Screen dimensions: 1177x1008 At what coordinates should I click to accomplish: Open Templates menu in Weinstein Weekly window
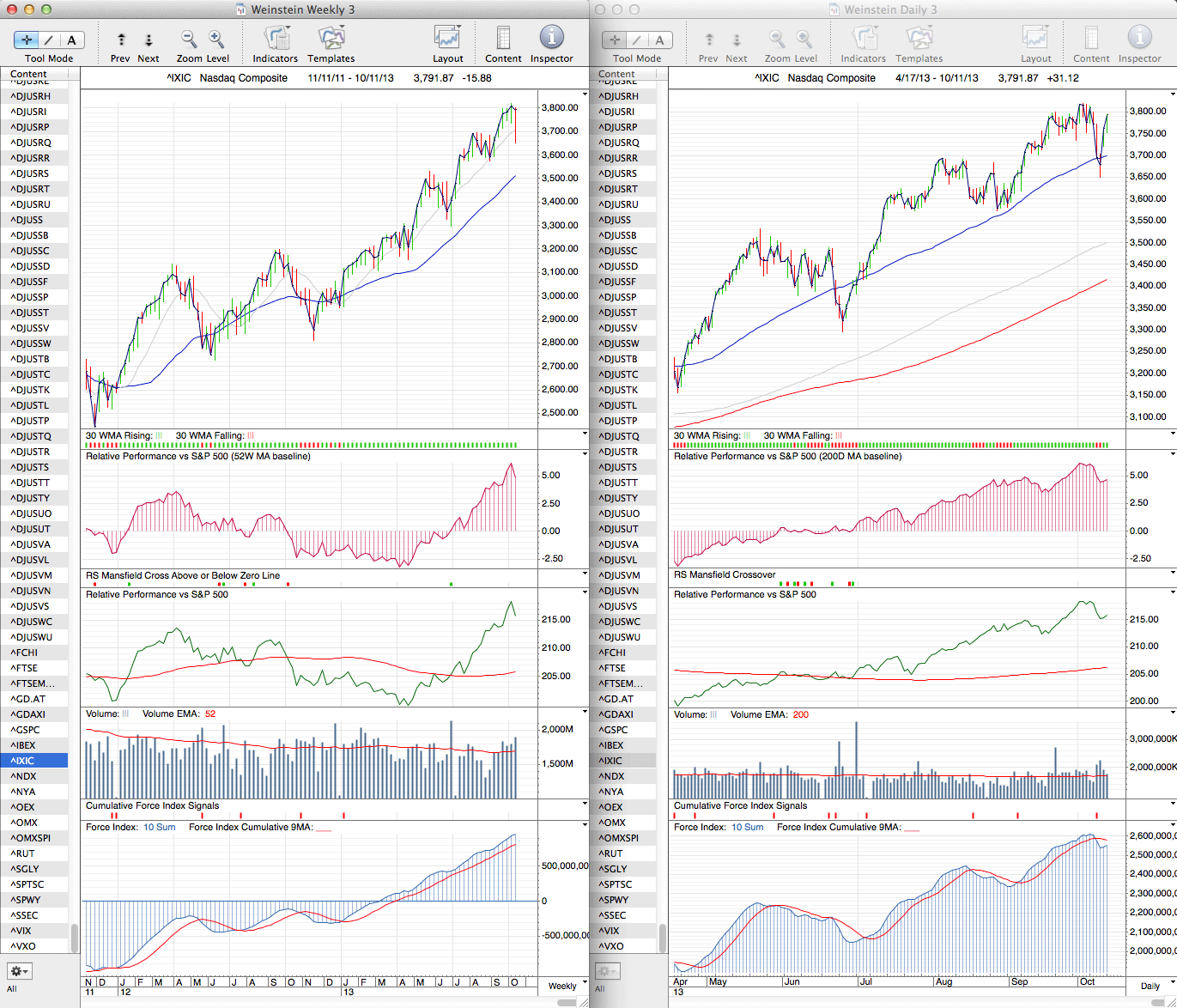[331, 39]
